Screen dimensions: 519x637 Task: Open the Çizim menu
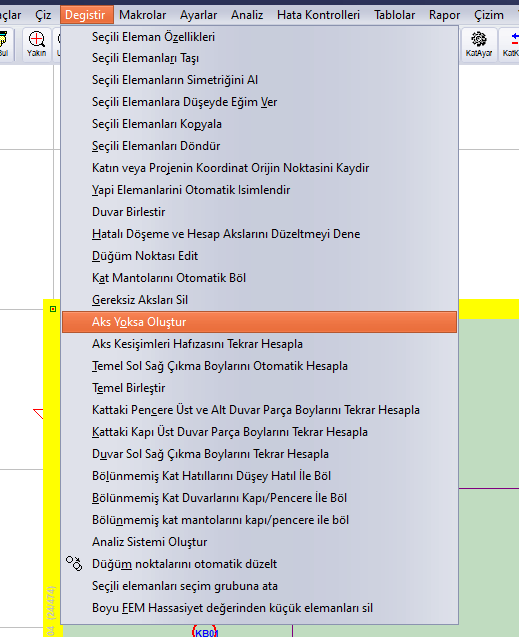point(489,15)
